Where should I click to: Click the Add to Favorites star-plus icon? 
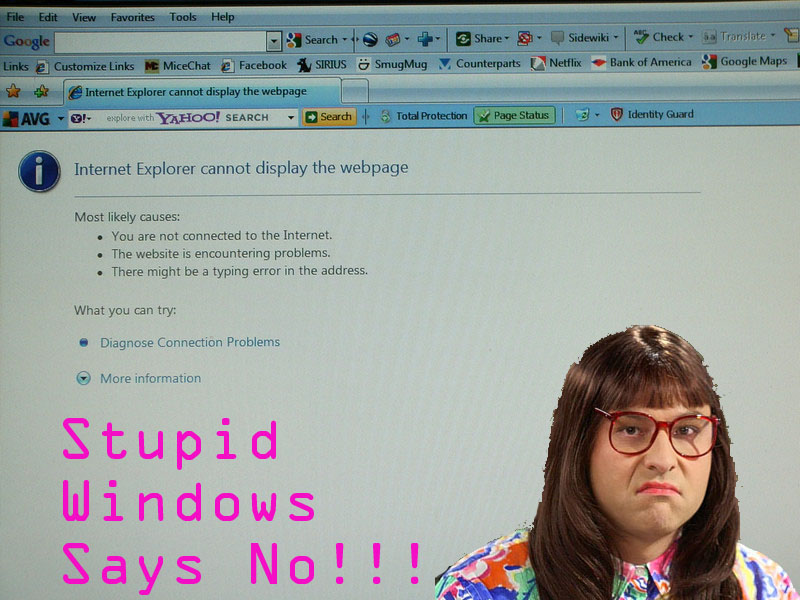coord(41,91)
